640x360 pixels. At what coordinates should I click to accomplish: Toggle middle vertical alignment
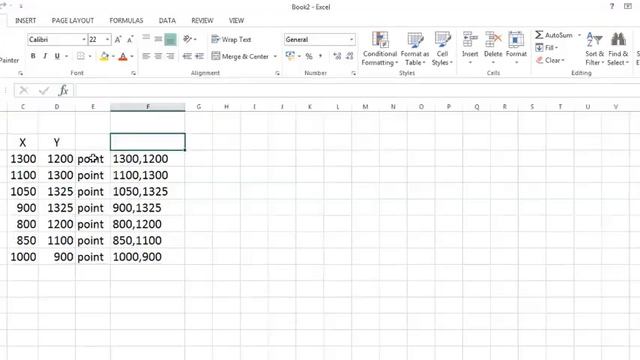coord(158,39)
